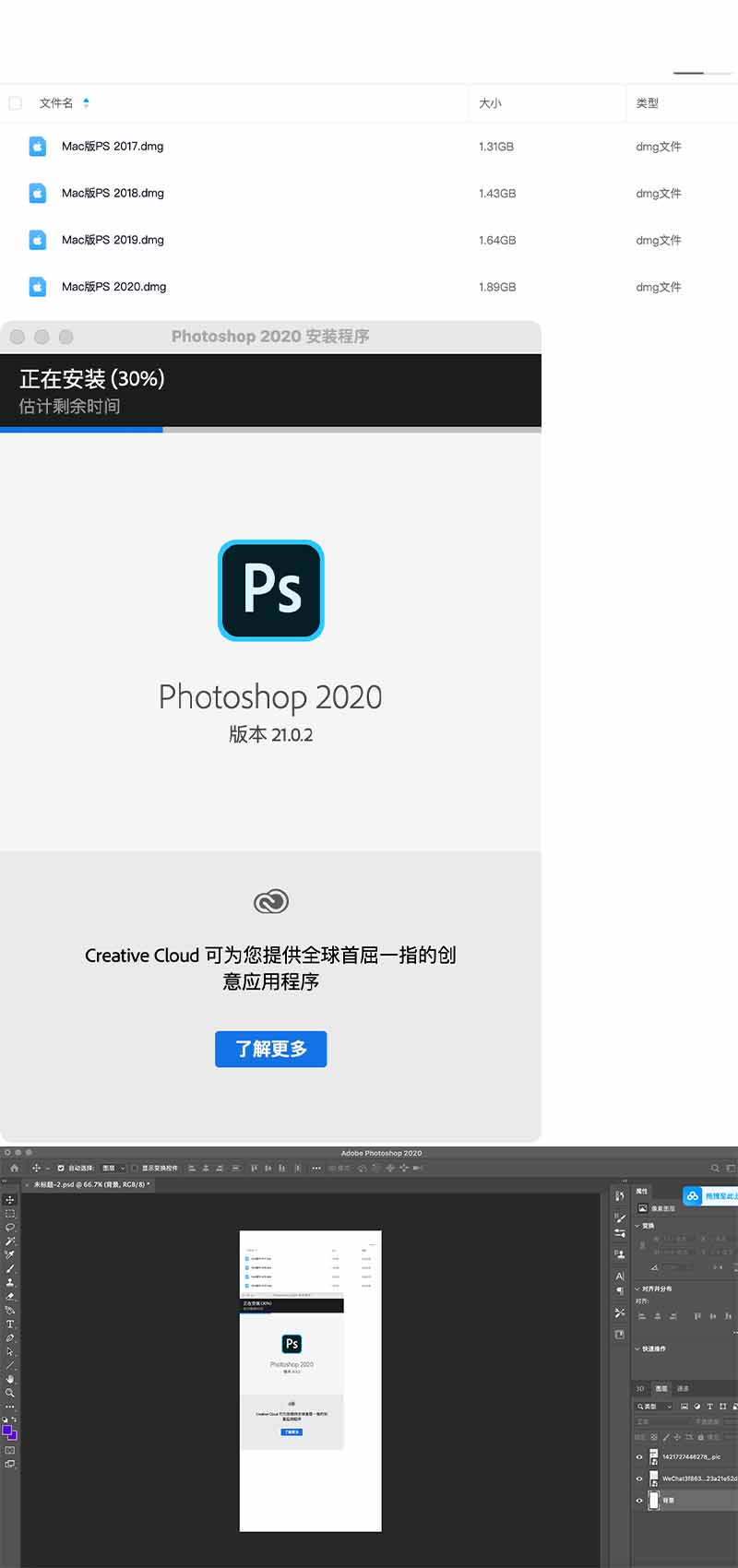Select the Move tool in Photoshop toolbar
Image resolution: width=738 pixels, height=1568 pixels.
point(9,1200)
